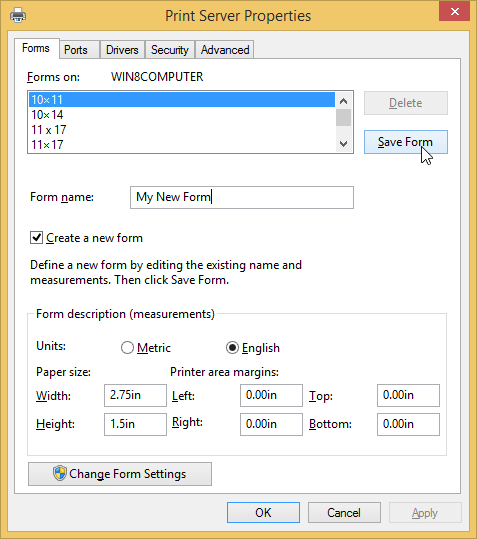Click the forms list up arrow
The width and height of the screenshot is (477, 539).
(x=343, y=101)
